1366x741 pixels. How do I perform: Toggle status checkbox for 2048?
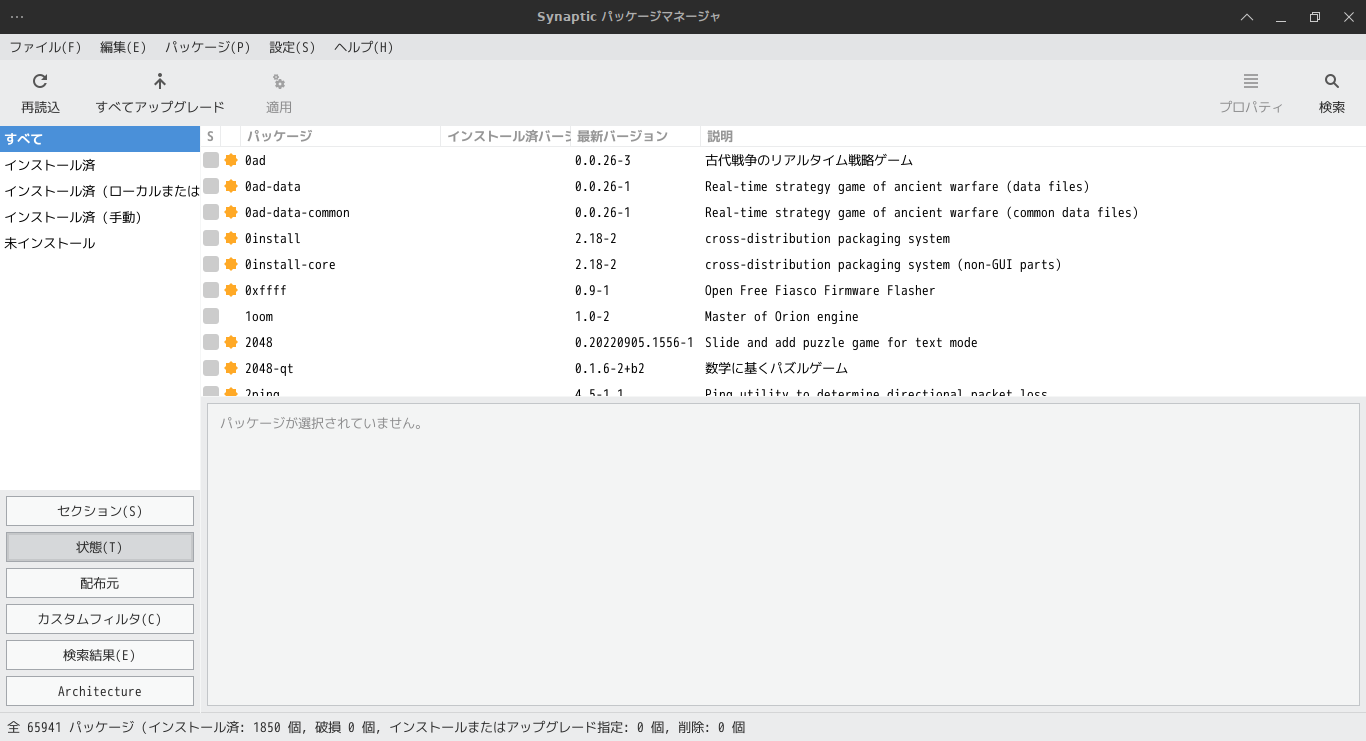211,342
